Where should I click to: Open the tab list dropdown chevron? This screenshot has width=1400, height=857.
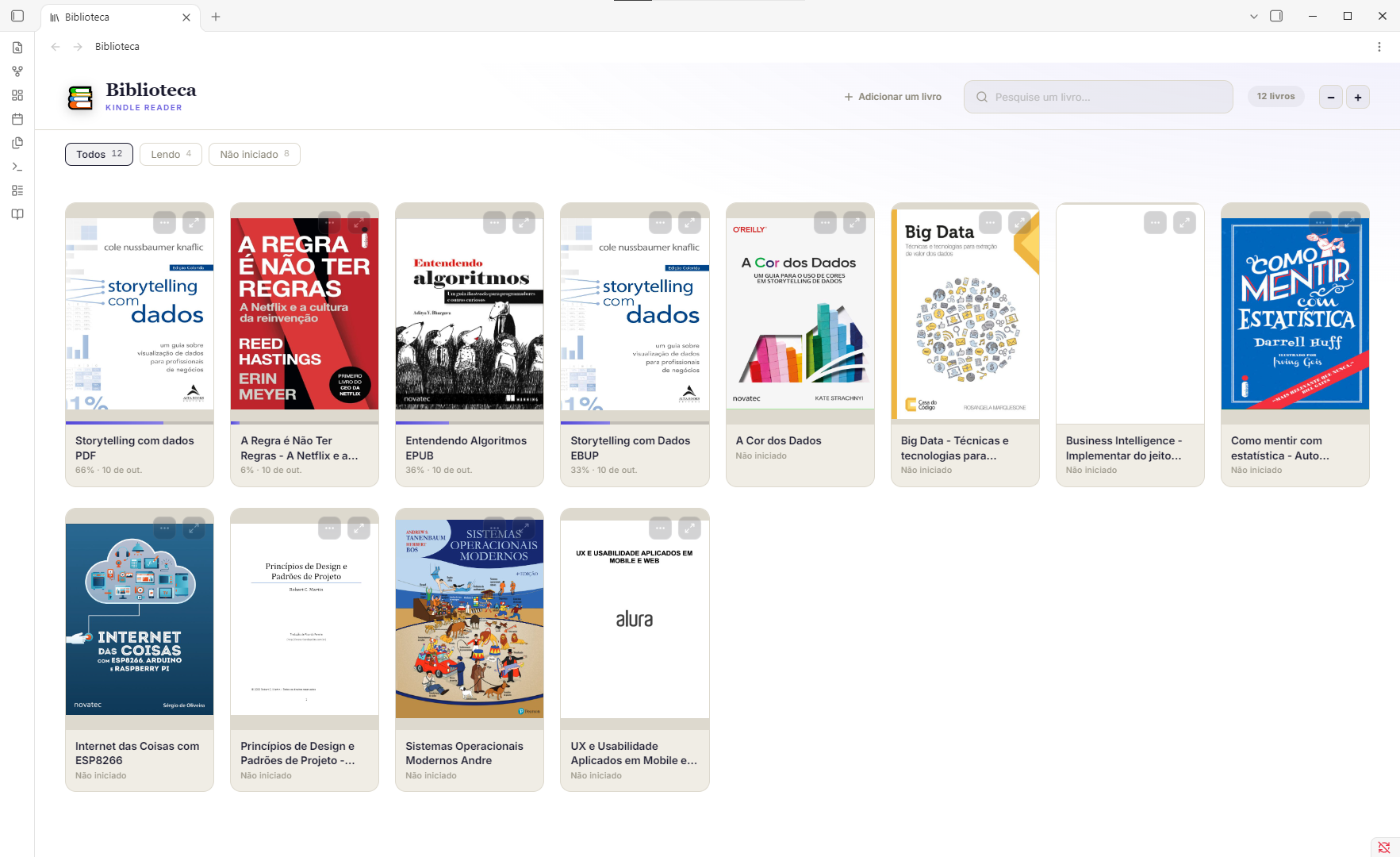(x=1254, y=16)
